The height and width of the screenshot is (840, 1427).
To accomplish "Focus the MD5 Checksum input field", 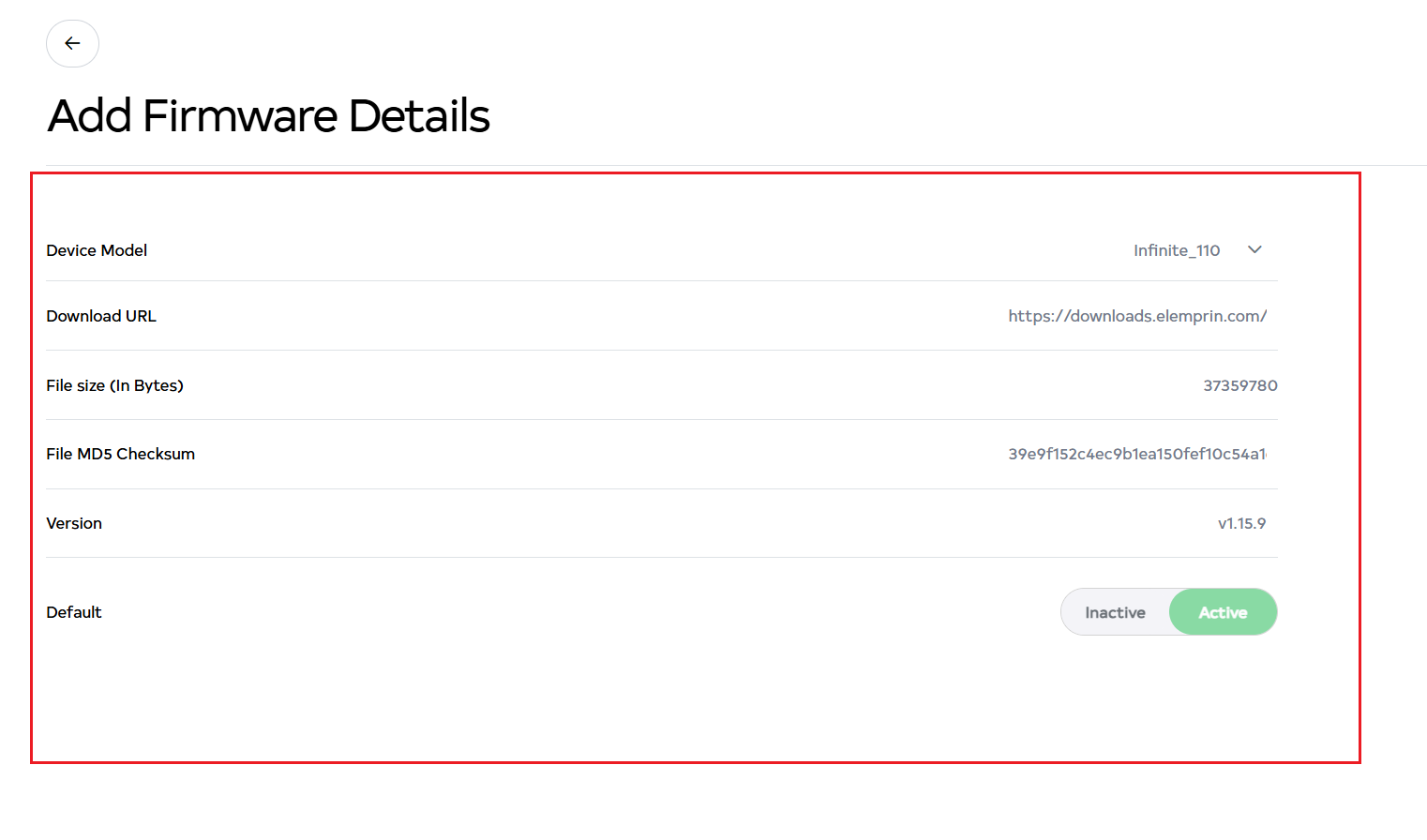I will tap(1136, 455).
